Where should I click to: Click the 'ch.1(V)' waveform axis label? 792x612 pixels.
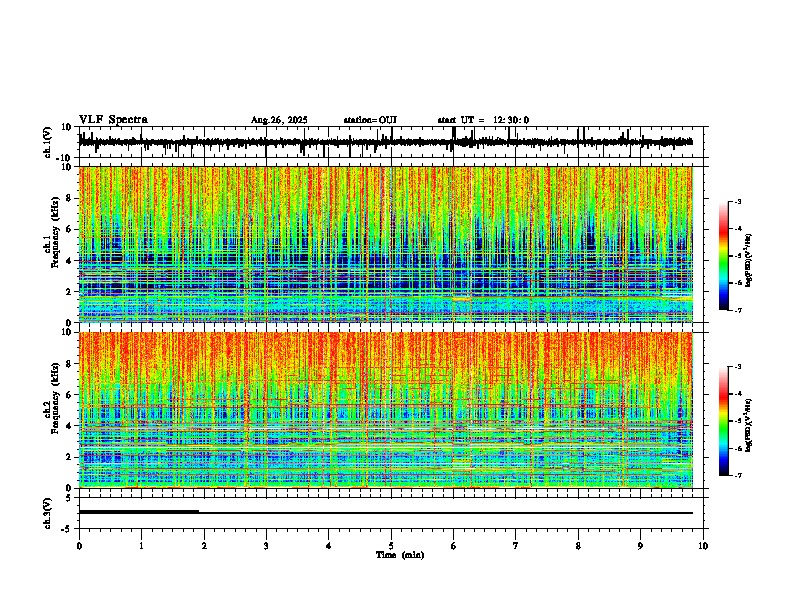[x=48, y=142]
